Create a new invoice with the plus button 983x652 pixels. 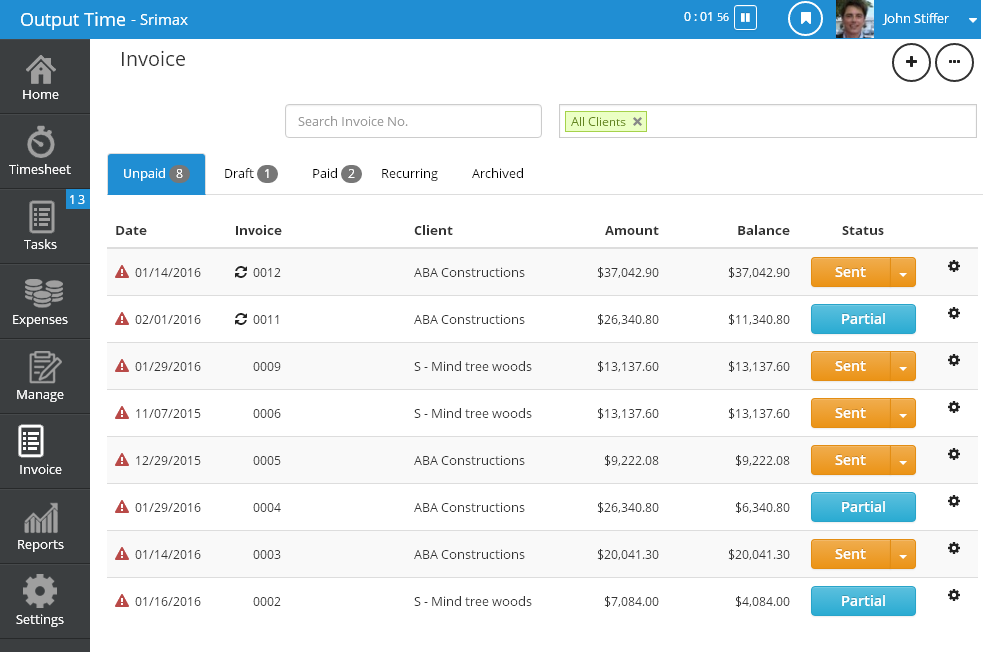[911, 62]
